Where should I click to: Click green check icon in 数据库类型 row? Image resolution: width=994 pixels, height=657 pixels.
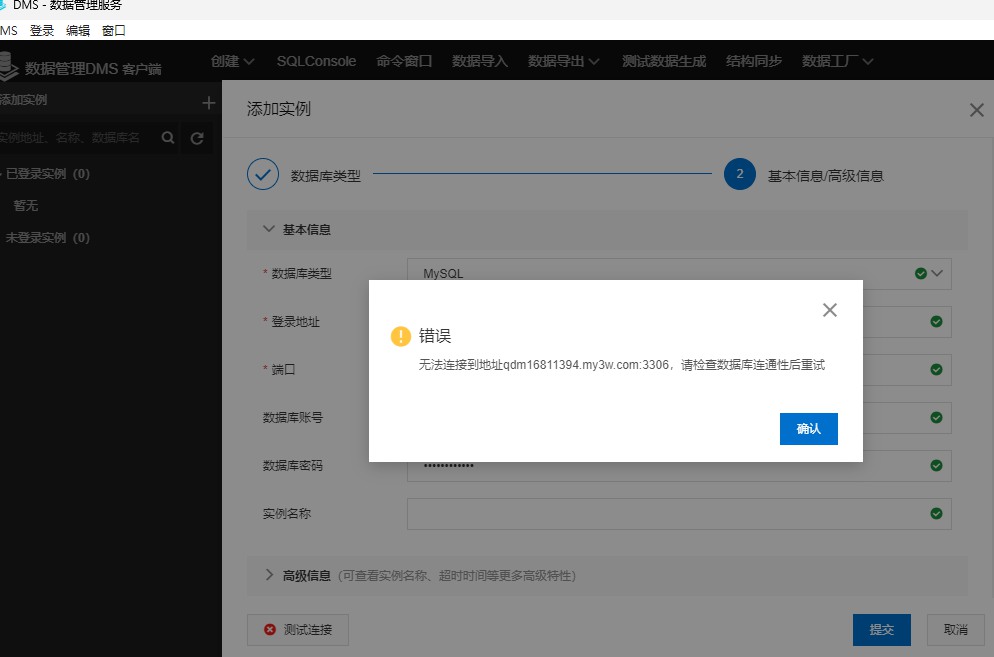point(920,273)
